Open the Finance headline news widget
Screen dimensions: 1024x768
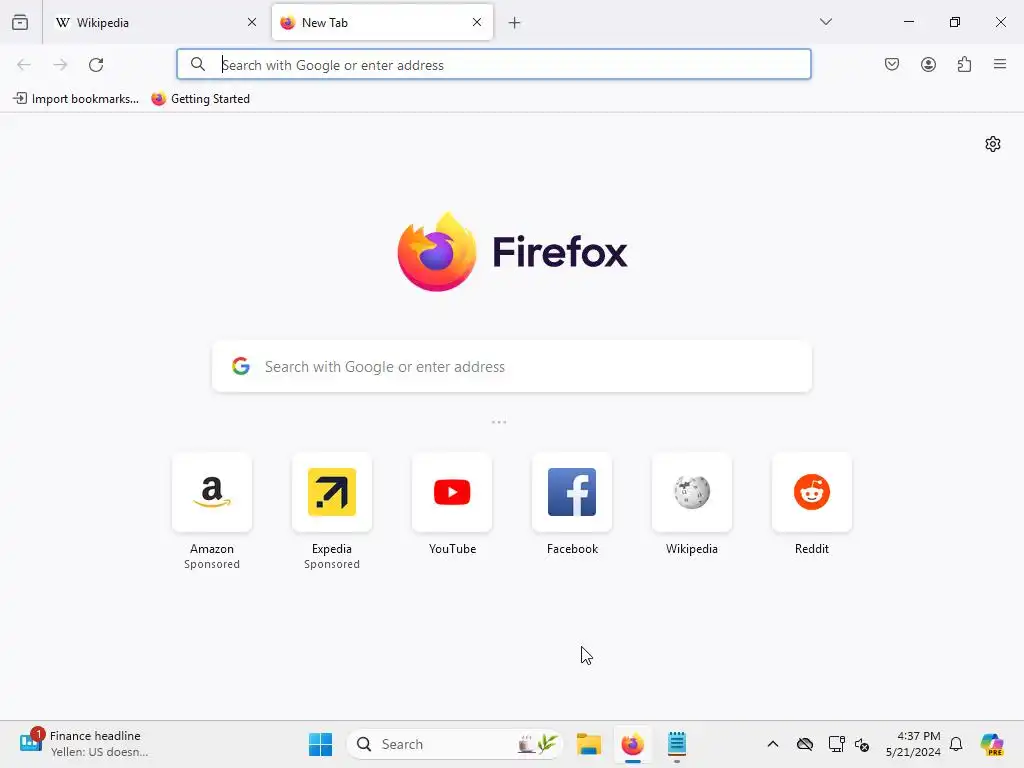tap(84, 743)
